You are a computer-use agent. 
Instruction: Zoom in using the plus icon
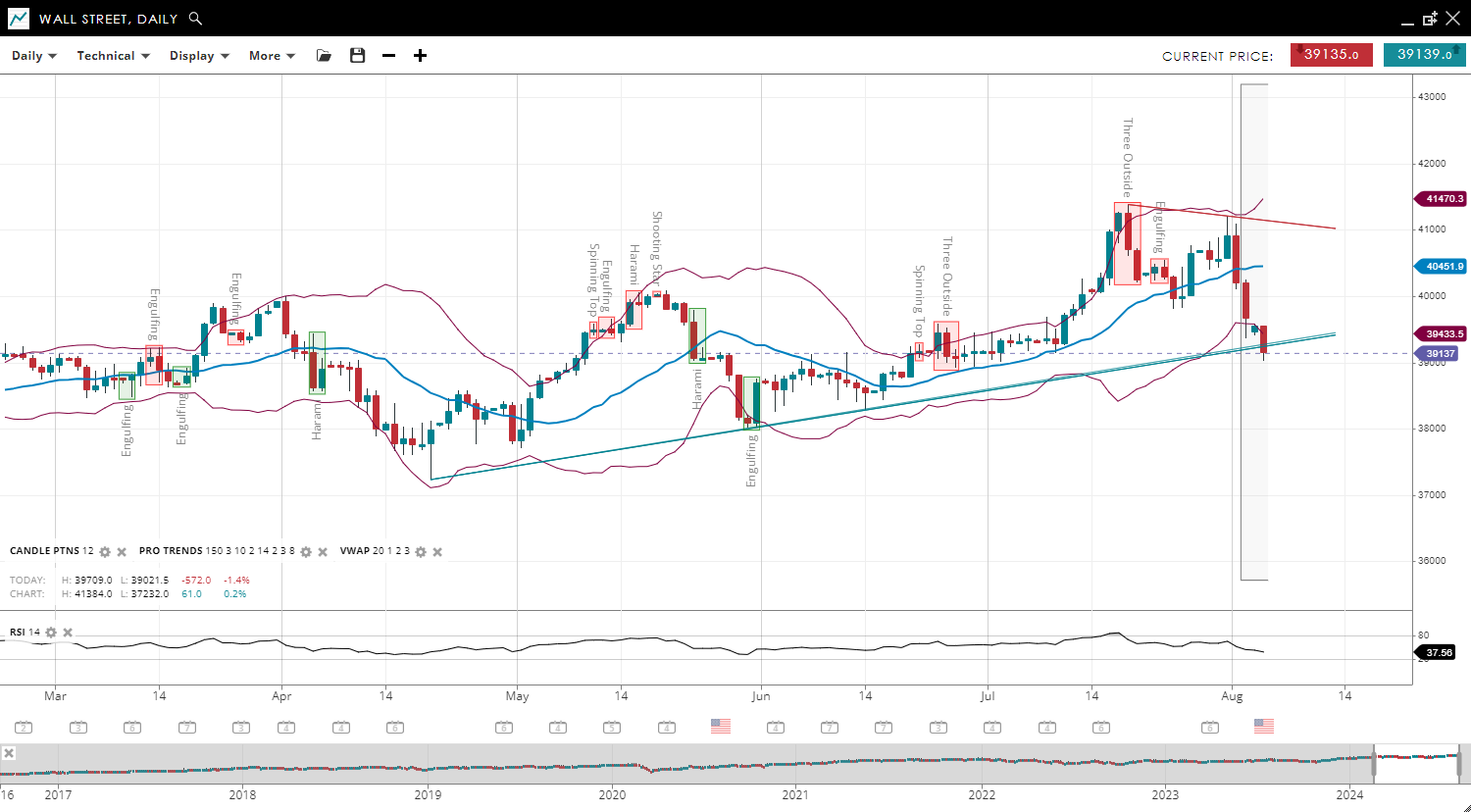[x=420, y=56]
